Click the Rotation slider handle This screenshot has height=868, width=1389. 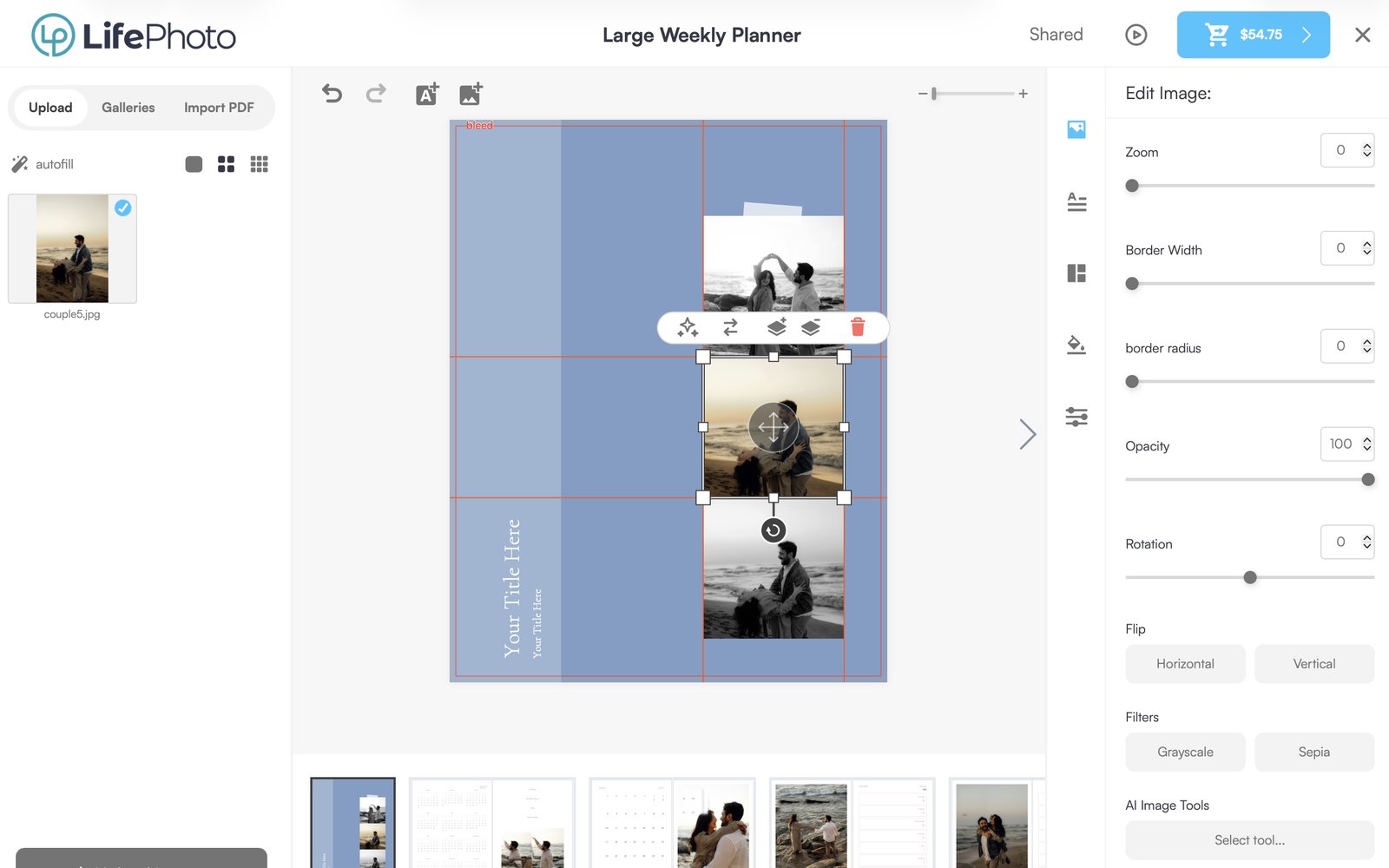1250,577
